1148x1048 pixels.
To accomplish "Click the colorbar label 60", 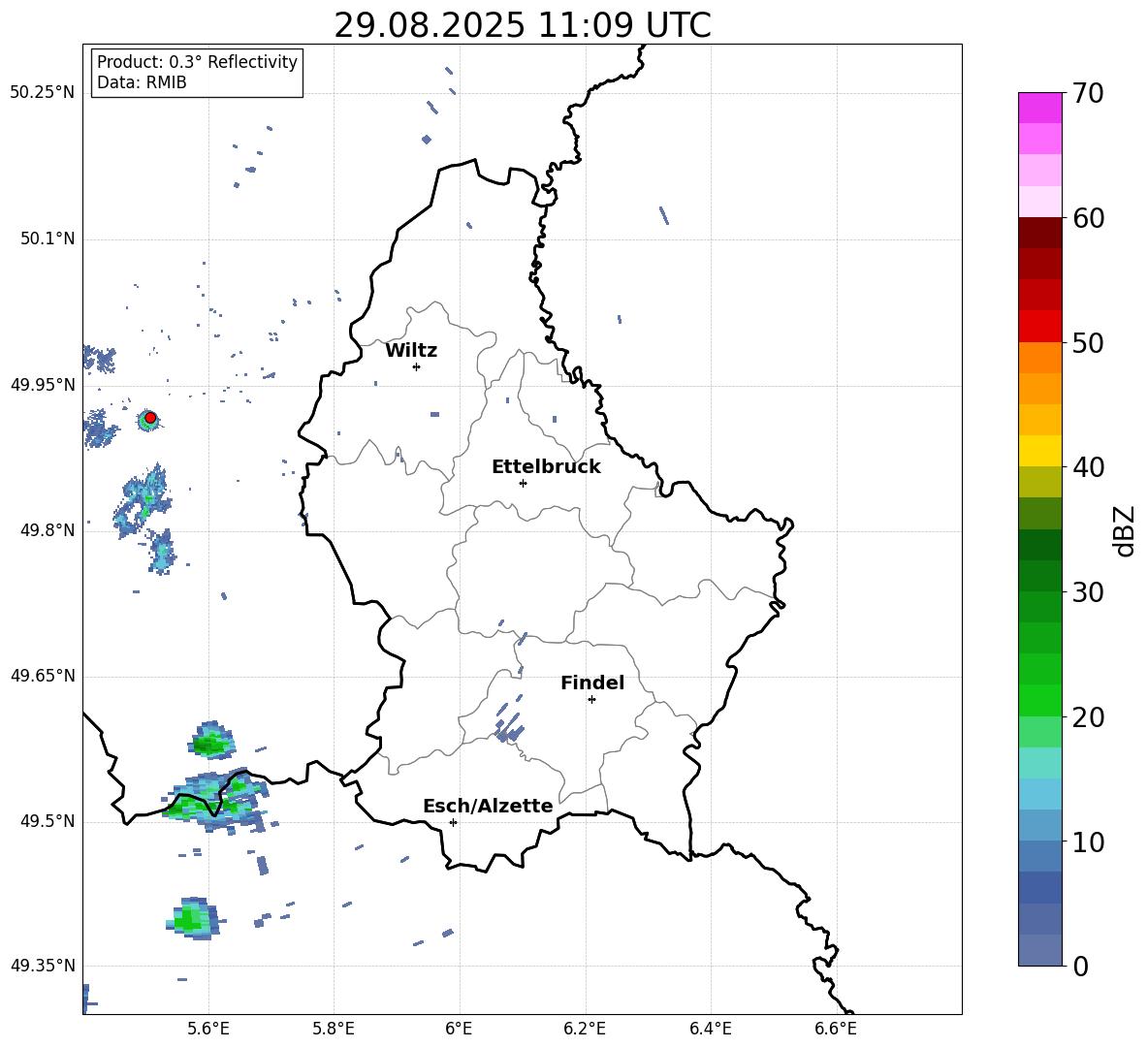I will (1088, 218).
